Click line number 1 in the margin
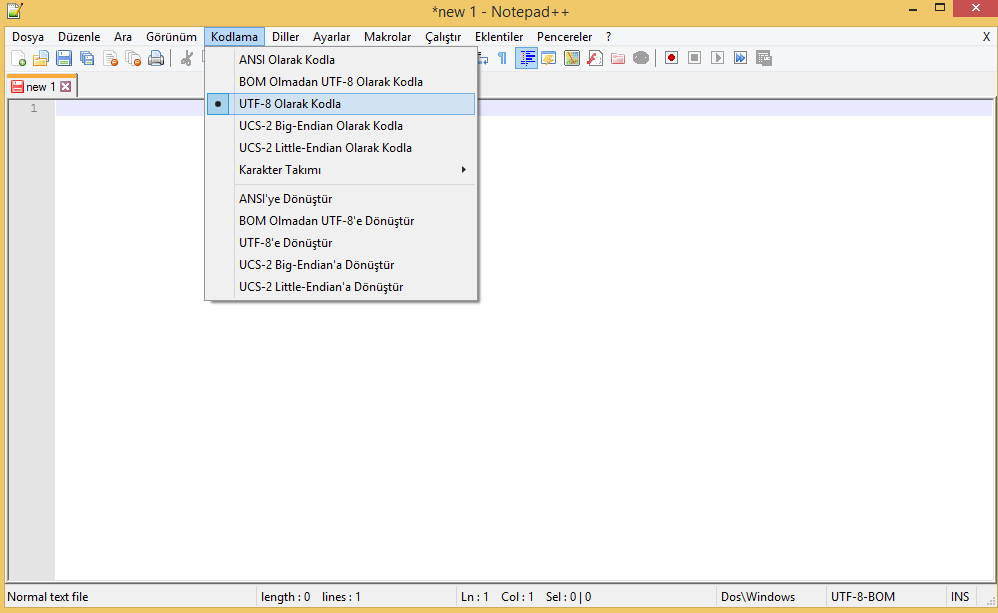This screenshot has height=613, width=998. pos(34,108)
